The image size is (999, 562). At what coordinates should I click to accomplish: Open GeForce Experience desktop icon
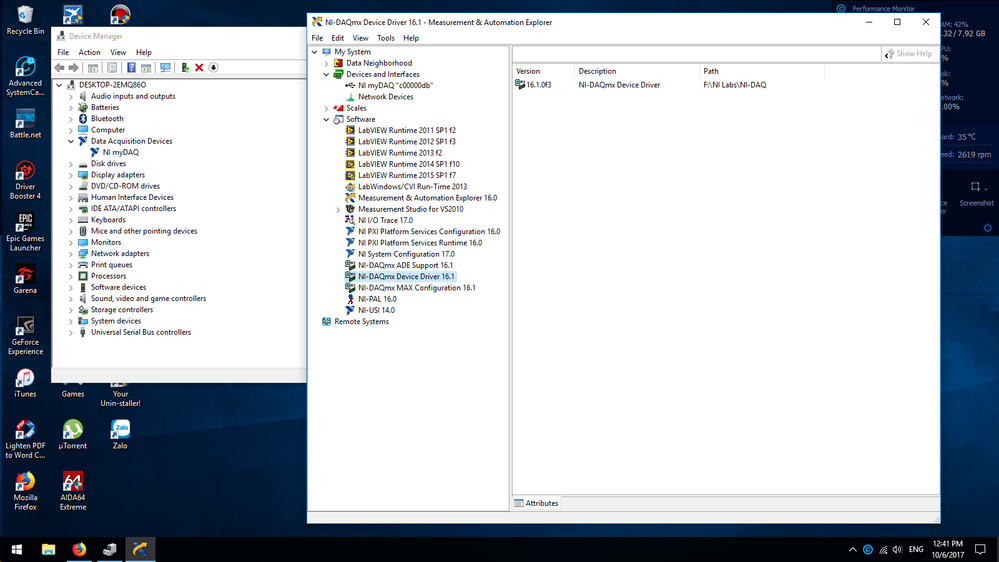coord(25,336)
